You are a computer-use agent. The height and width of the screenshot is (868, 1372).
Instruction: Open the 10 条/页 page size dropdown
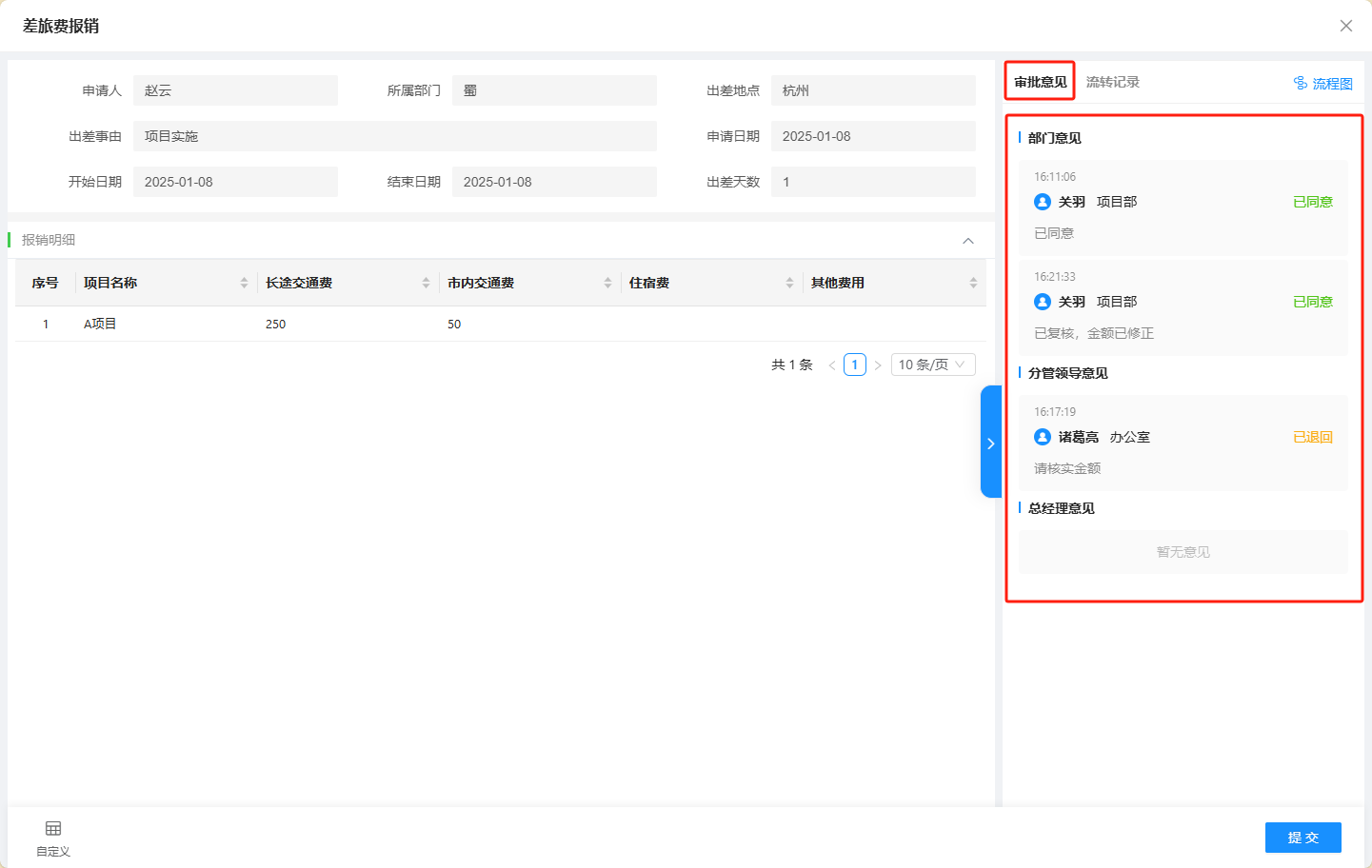pyautogui.click(x=932, y=365)
